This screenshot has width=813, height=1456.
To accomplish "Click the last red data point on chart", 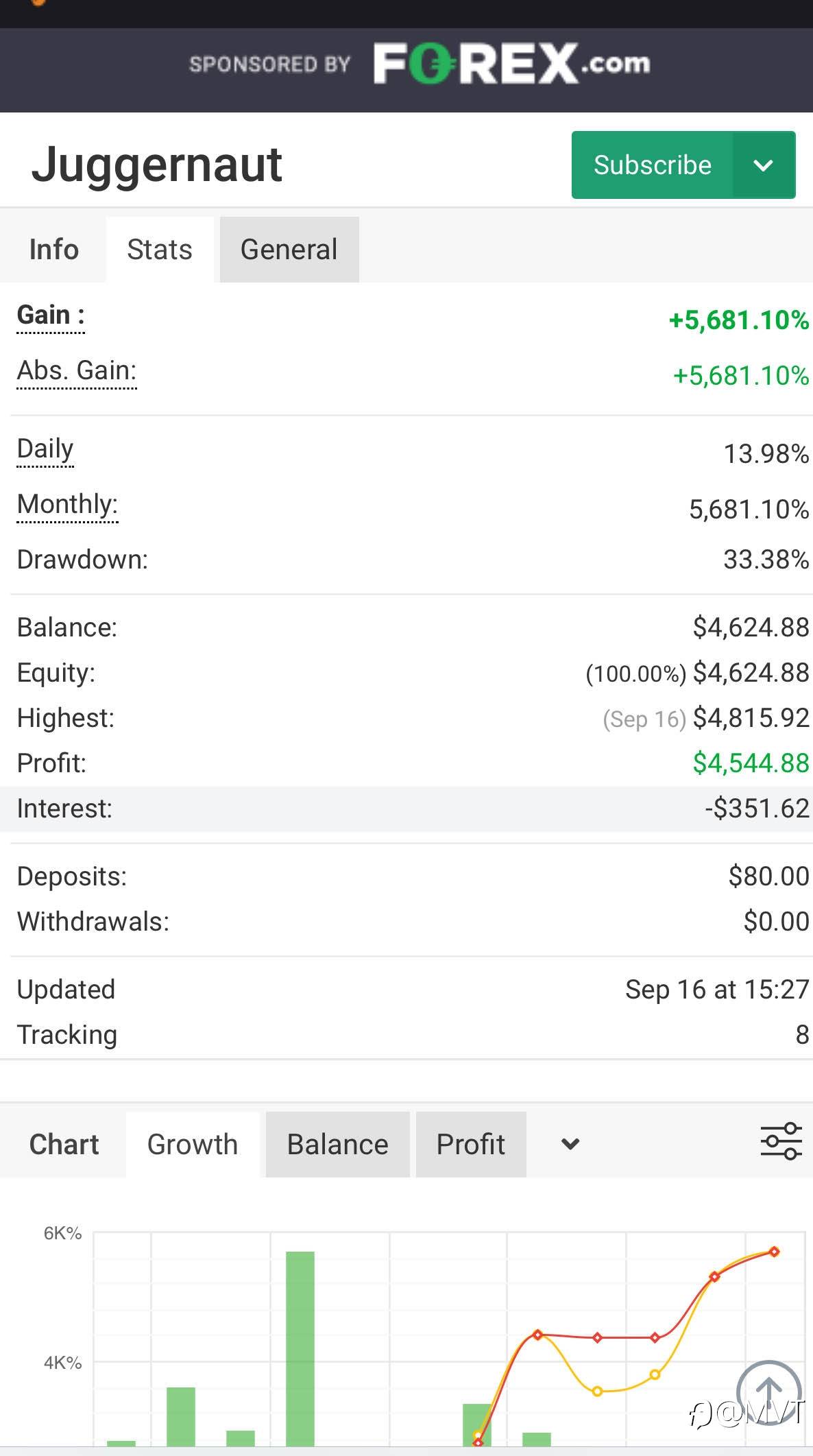I will click(x=774, y=1252).
